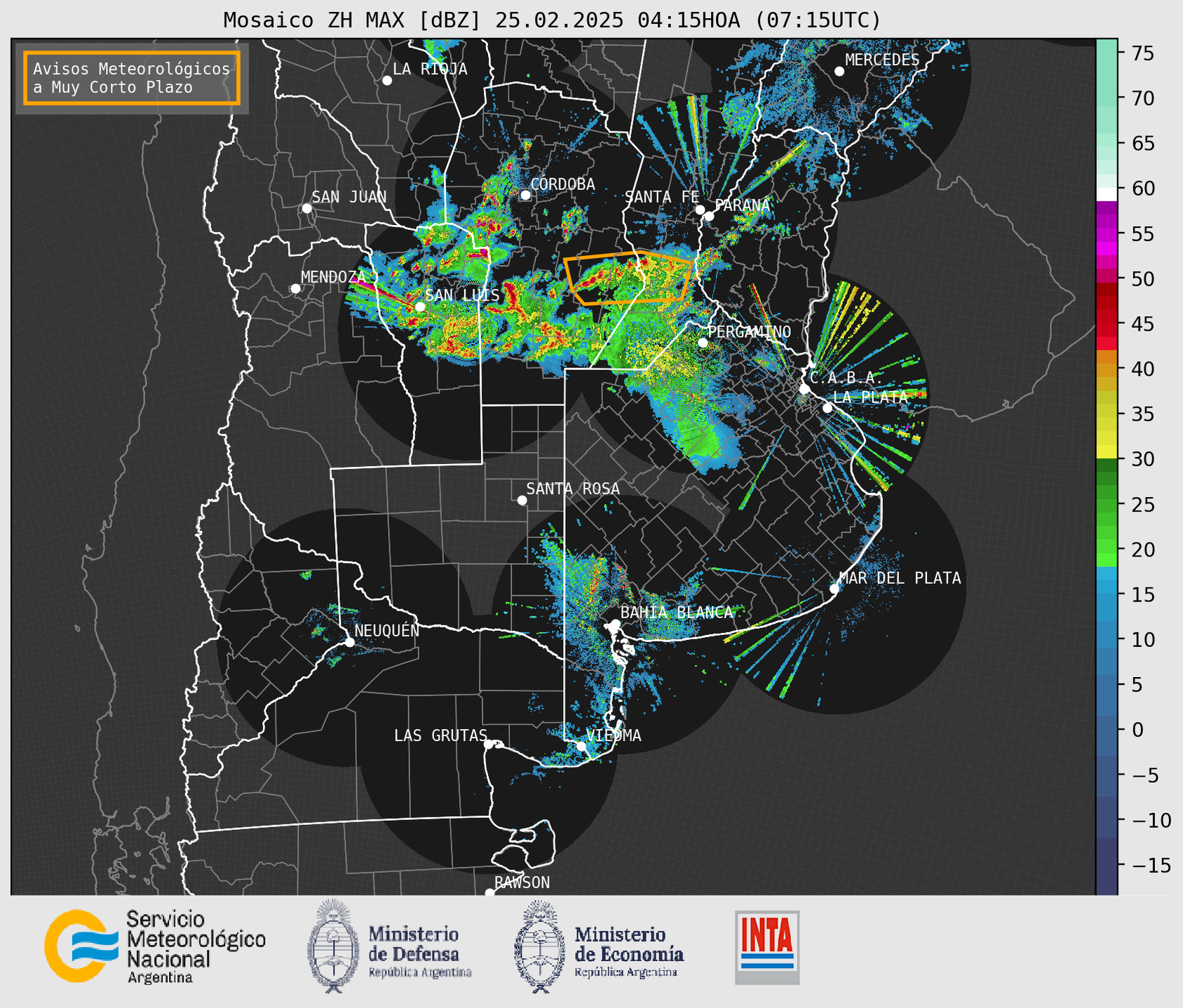
Task: Click the Mercedes city marker dot
Action: 839,71
